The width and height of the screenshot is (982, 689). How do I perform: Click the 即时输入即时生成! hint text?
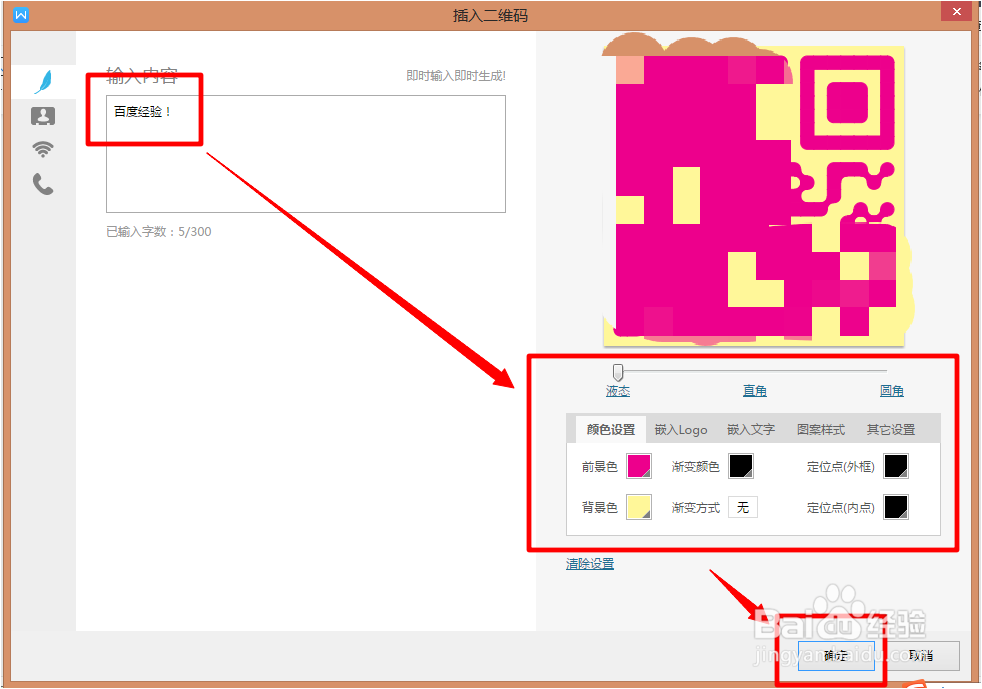pyautogui.click(x=456, y=76)
